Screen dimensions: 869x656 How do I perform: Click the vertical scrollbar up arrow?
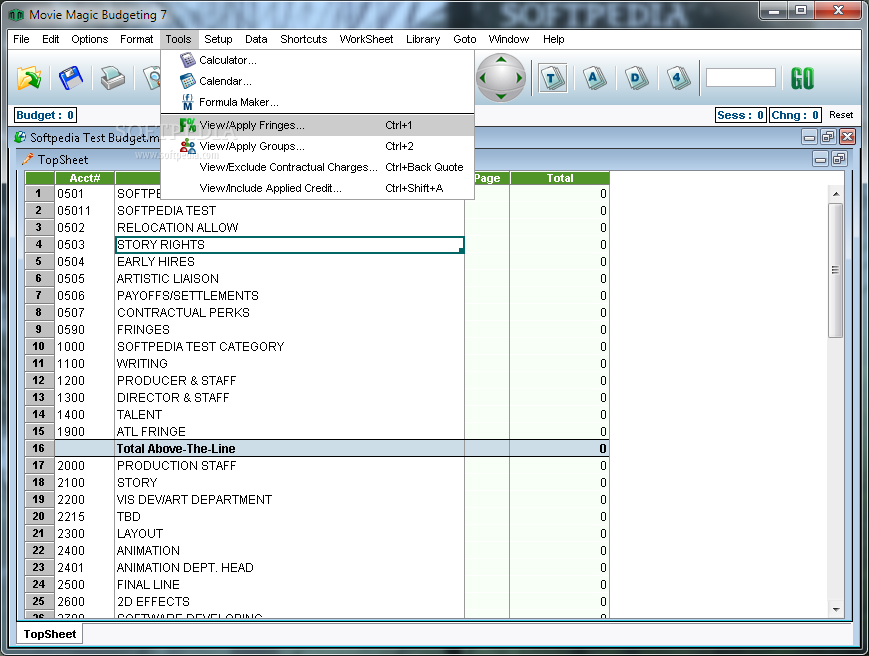836,194
